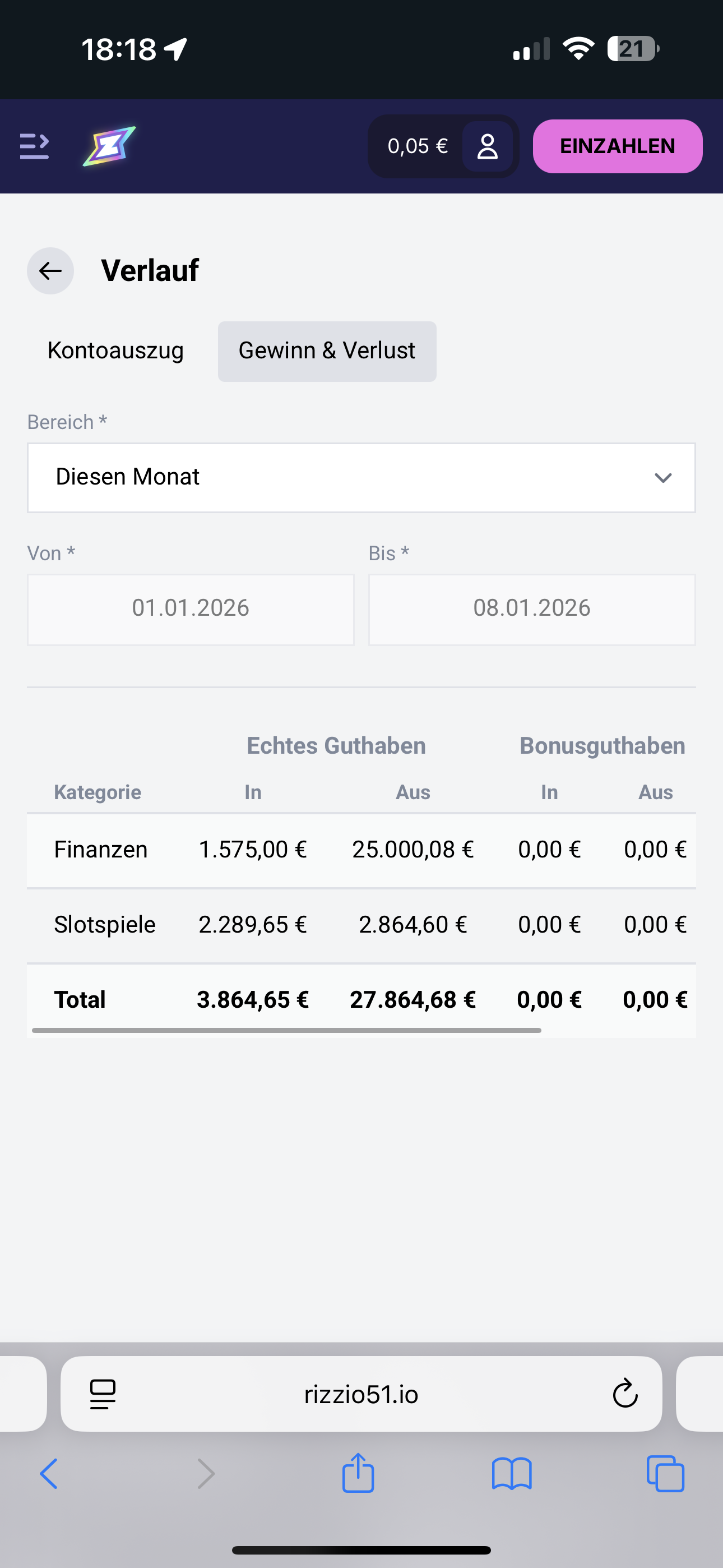Show open Safari tabs

click(x=665, y=1474)
